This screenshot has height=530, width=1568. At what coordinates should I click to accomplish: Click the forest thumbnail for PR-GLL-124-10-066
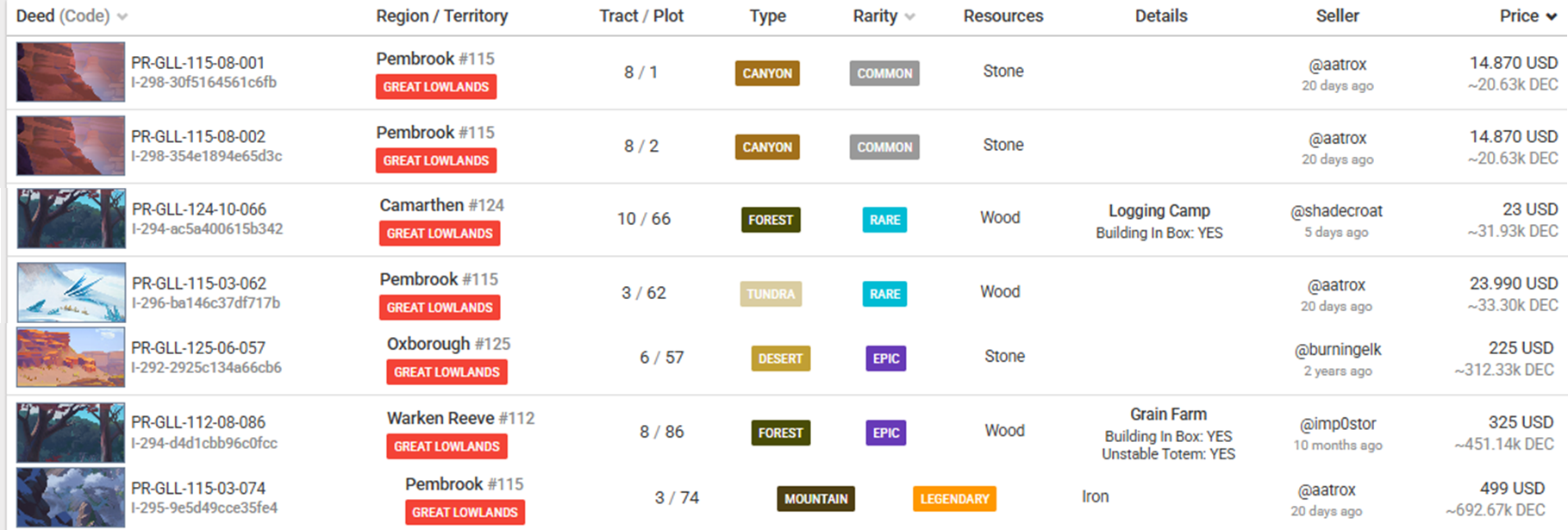pyautogui.click(x=72, y=219)
